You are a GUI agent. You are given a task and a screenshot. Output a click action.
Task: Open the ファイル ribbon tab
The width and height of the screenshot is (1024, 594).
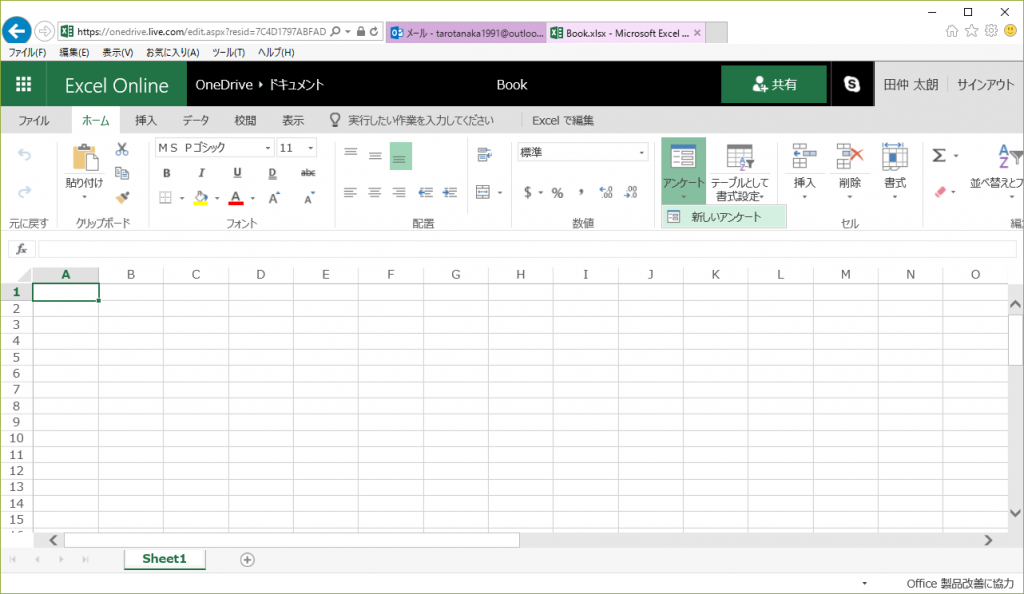[x=34, y=120]
